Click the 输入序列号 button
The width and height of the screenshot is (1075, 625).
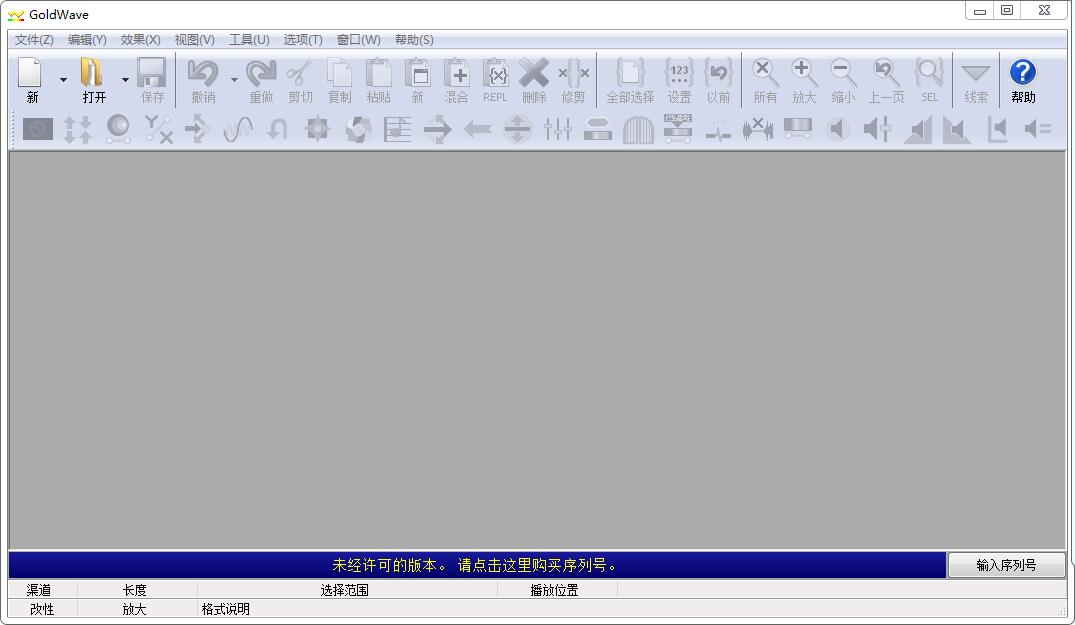pos(1006,564)
